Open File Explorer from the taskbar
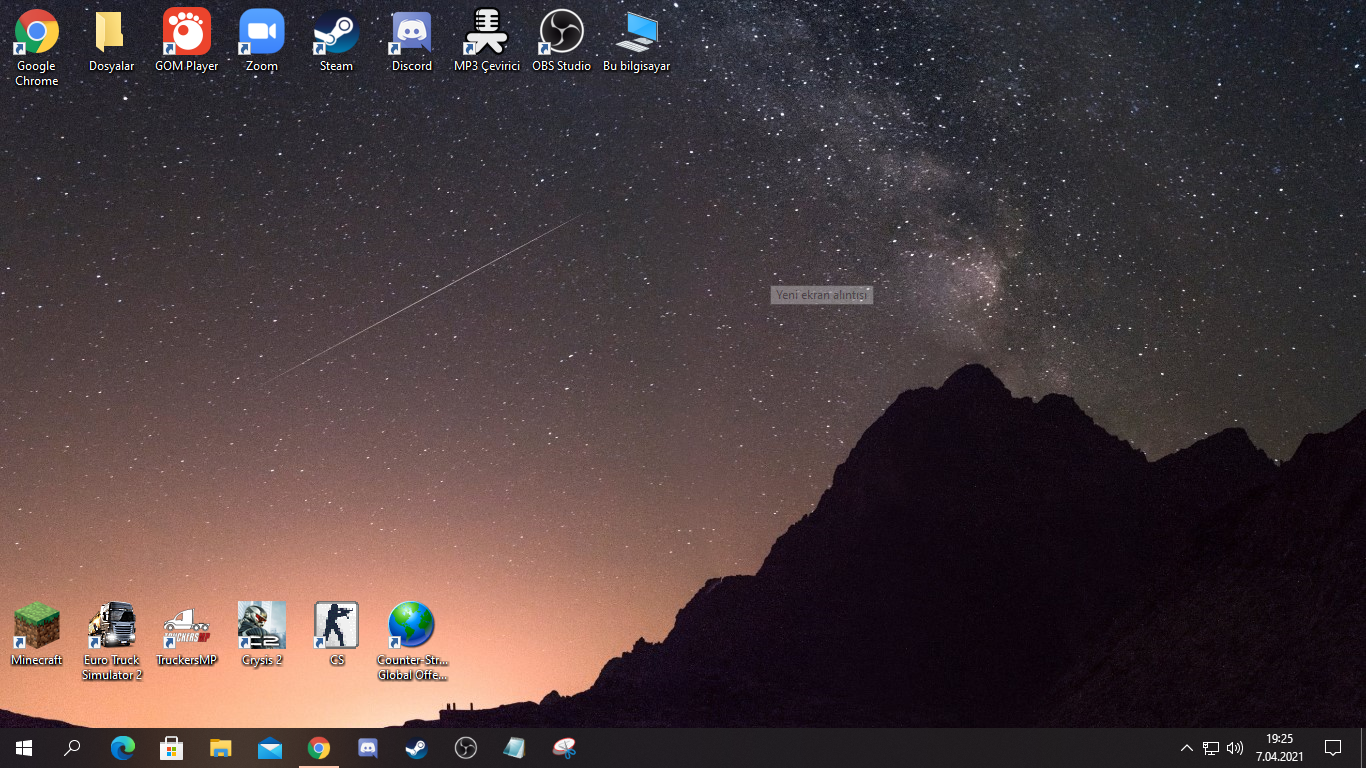This screenshot has width=1366, height=768. [x=220, y=748]
